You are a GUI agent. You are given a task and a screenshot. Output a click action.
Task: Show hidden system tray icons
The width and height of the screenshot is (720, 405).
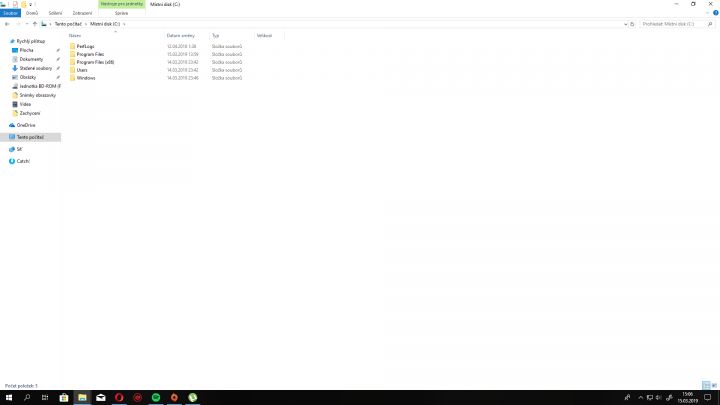641,398
